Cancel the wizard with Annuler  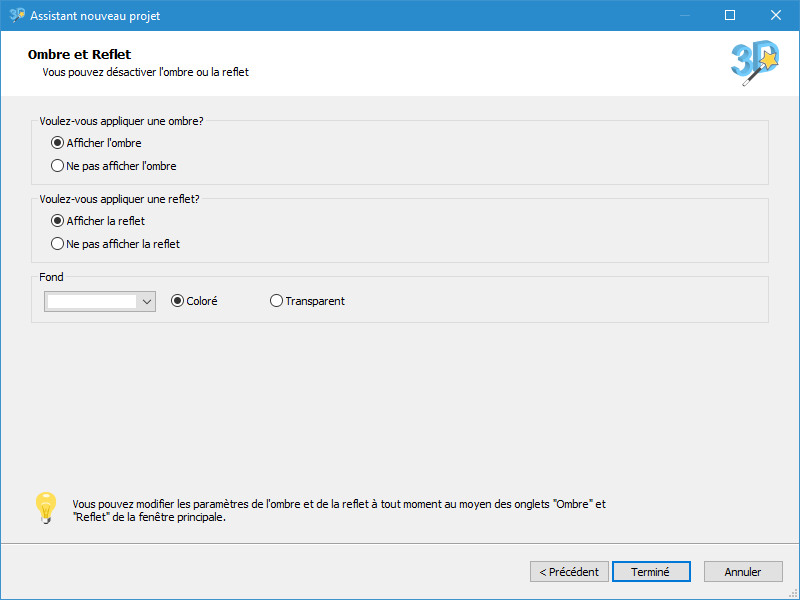(x=743, y=572)
